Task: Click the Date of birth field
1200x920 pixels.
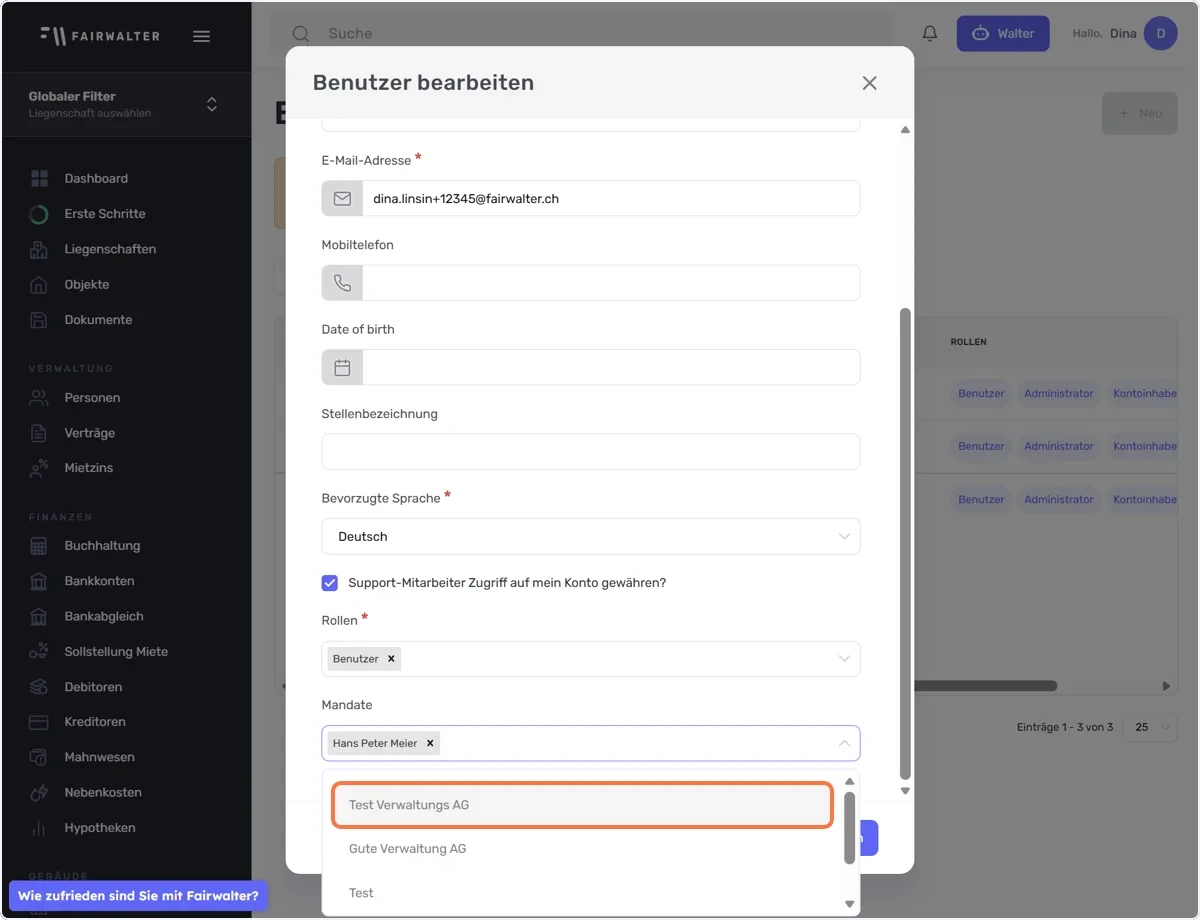Action: 610,368
